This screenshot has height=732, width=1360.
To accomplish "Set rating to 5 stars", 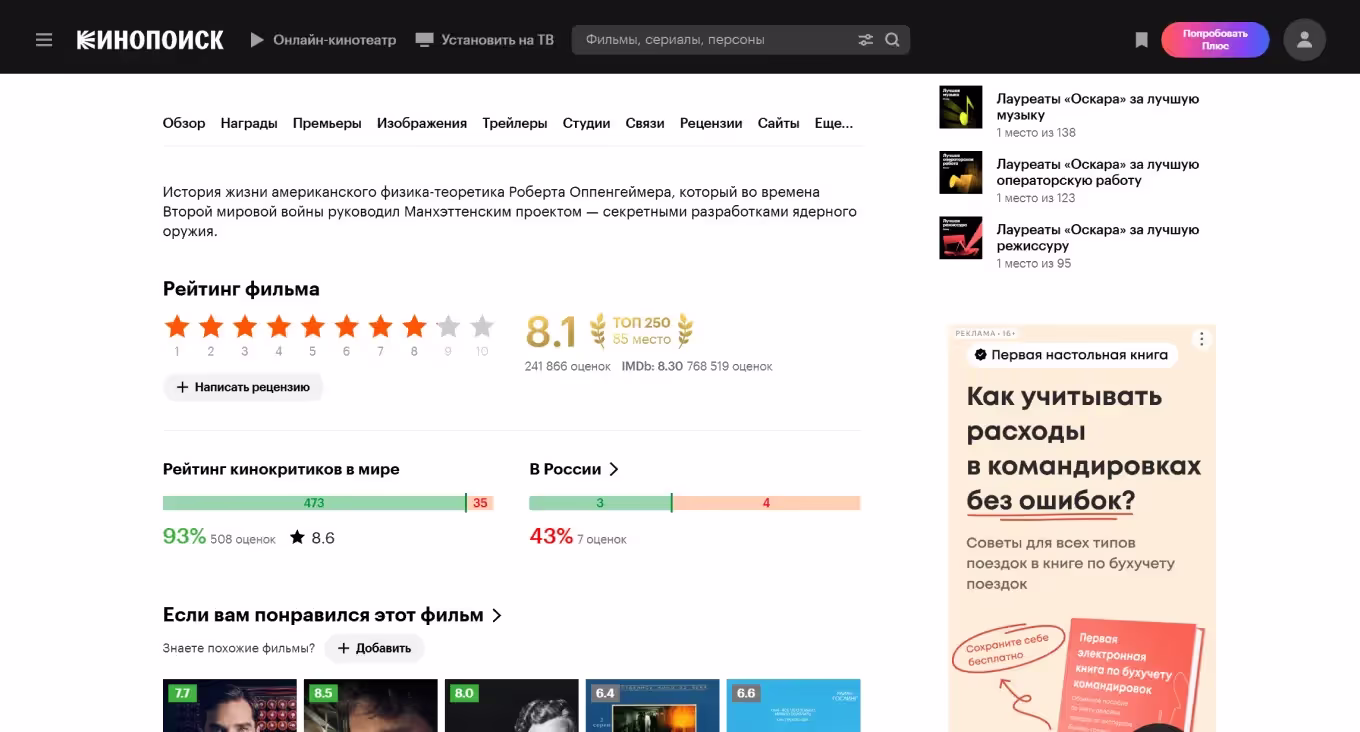I will [x=313, y=326].
